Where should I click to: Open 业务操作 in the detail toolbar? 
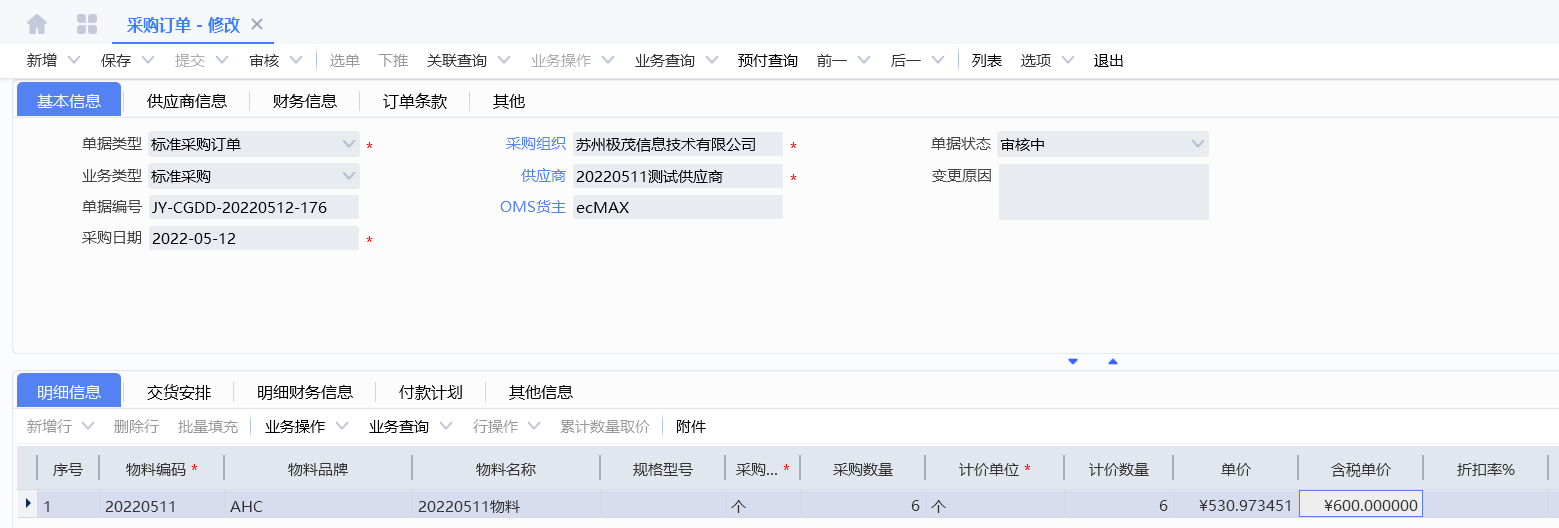point(295,427)
